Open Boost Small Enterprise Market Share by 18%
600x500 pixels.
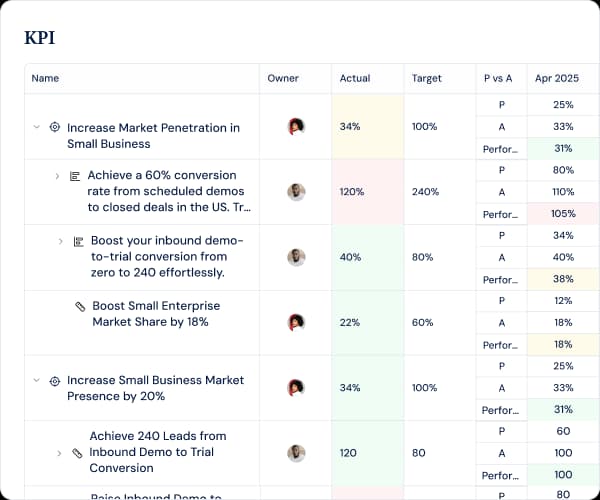[156, 314]
